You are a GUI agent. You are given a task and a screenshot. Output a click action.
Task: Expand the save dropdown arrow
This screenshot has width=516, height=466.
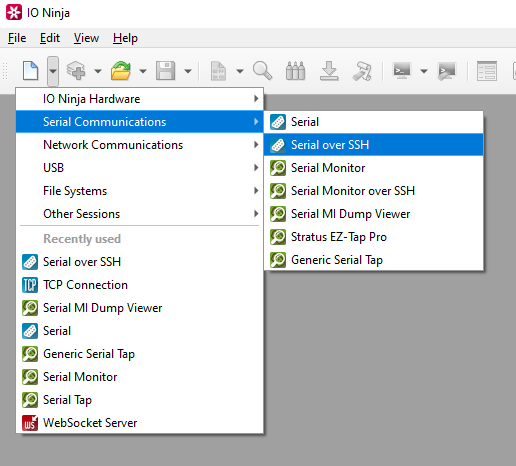point(188,71)
